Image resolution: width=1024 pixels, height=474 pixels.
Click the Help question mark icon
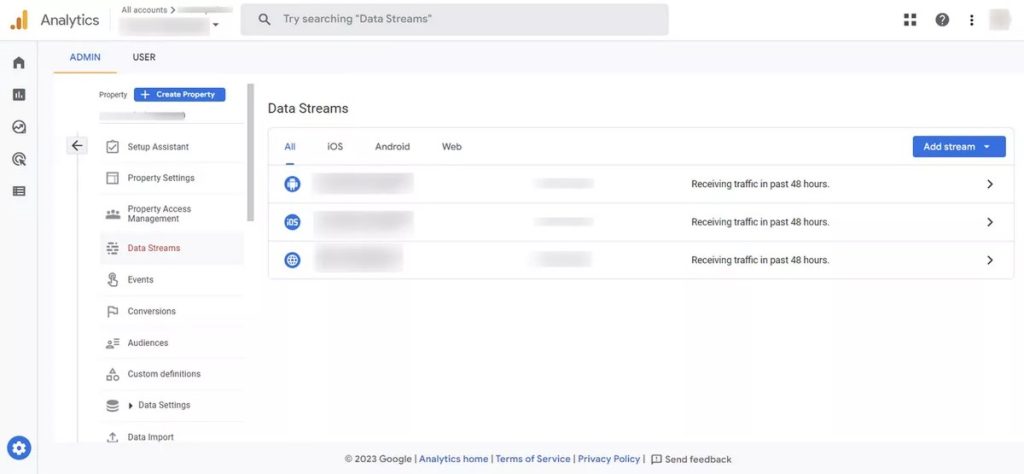click(x=942, y=20)
